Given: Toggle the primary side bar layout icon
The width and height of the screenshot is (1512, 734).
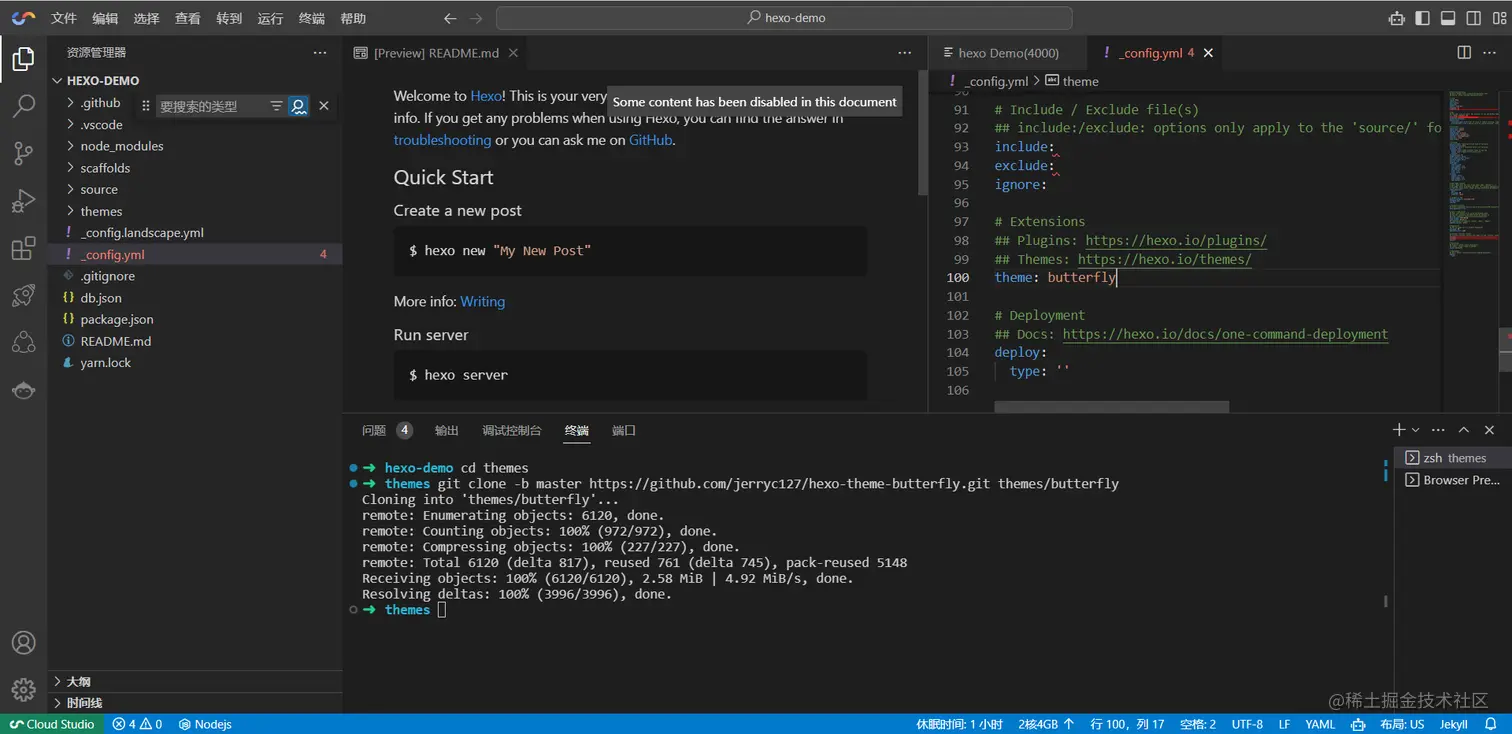Looking at the screenshot, I should click(1422, 18).
